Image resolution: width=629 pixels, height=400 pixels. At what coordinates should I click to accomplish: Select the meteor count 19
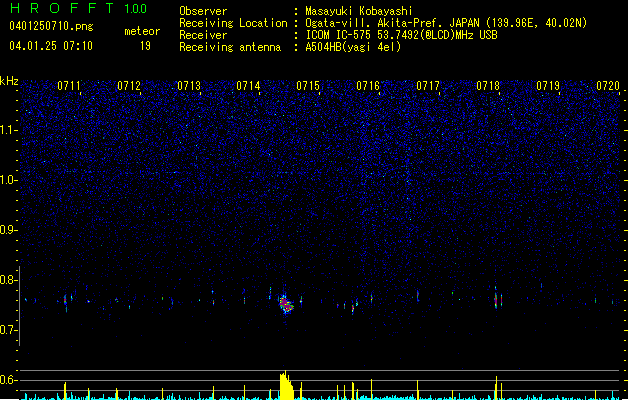pyautogui.click(x=145, y=46)
